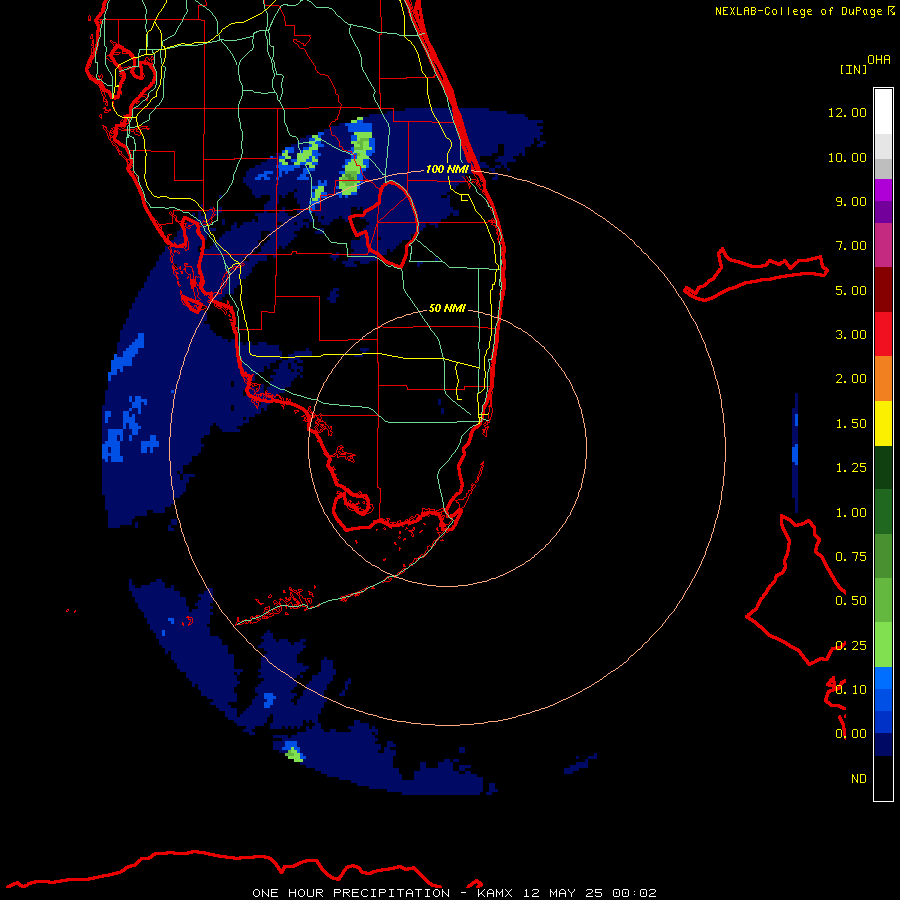This screenshot has height=900, width=900.
Task: Select the '0.75' legend value
Action: point(851,557)
